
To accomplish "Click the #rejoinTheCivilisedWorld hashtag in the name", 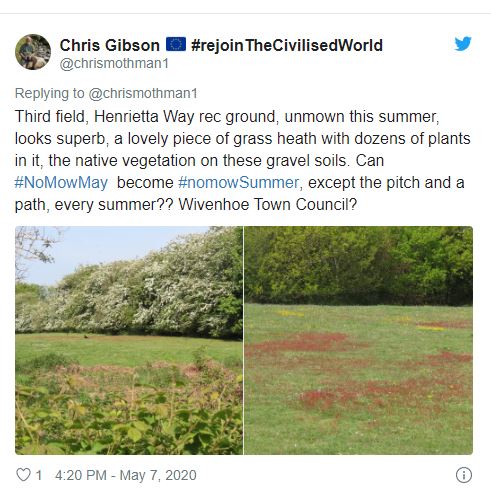I will [x=287, y=45].
